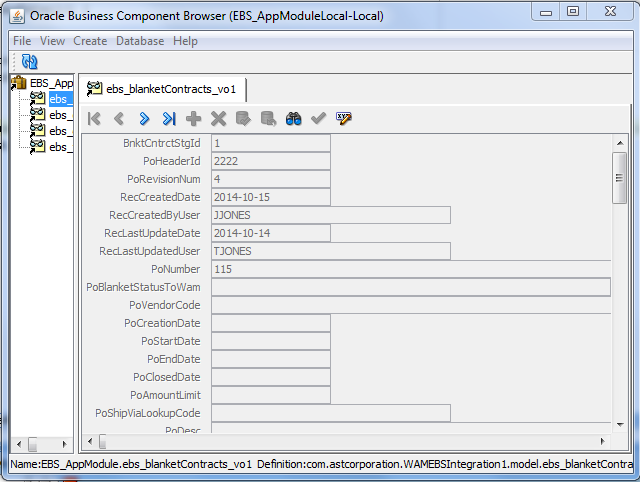Click the RecLastUpdatedUser field TJONES
640x482 pixels.
[331, 251]
